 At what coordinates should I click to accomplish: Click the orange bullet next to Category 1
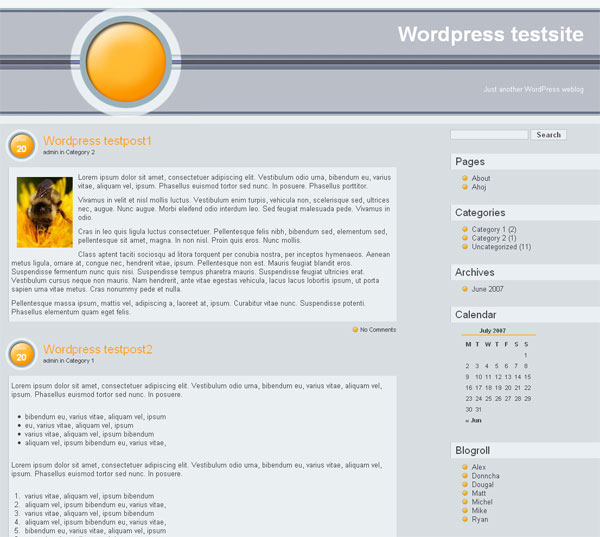point(465,229)
